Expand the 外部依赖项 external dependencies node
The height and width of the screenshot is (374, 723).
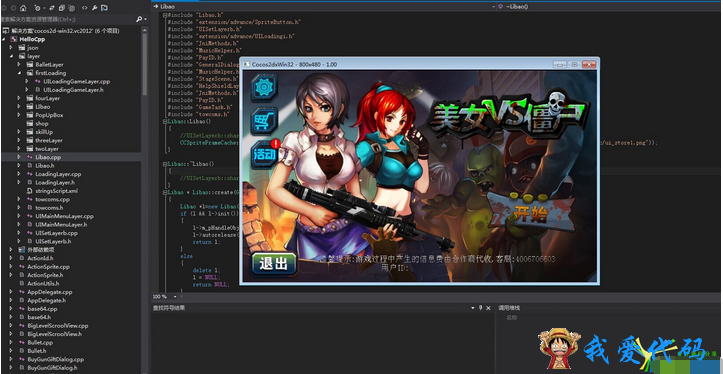[x=11, y=249]
